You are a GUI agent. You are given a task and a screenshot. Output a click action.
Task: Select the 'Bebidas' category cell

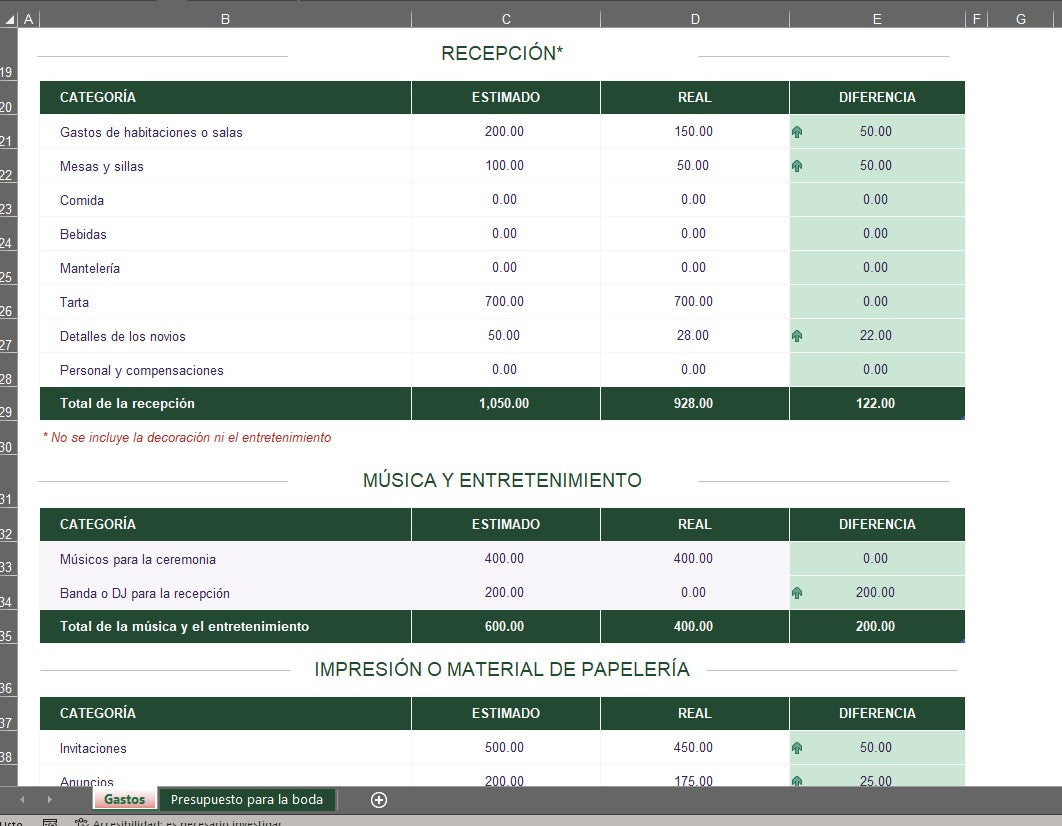(x=226, y=234)
